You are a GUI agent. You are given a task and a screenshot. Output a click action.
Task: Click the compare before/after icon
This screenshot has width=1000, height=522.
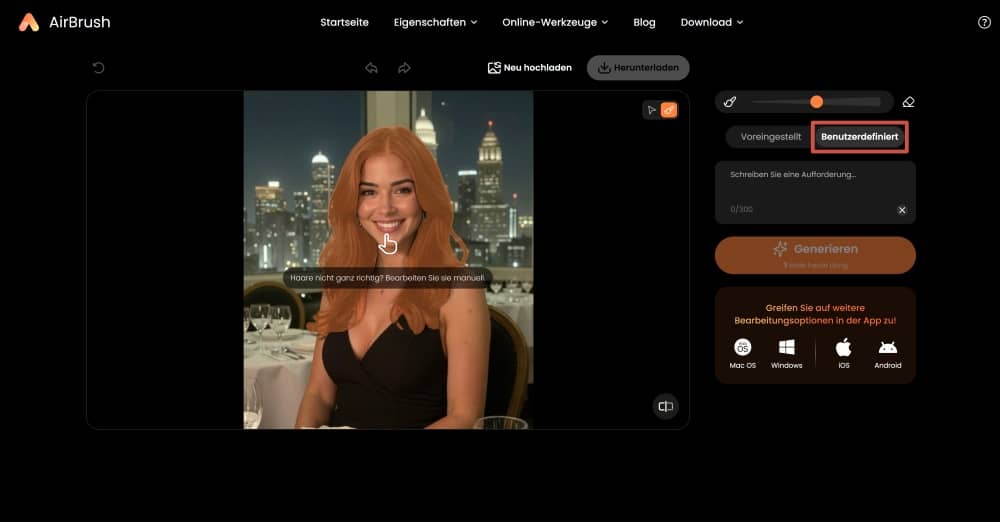coord(666,405)
